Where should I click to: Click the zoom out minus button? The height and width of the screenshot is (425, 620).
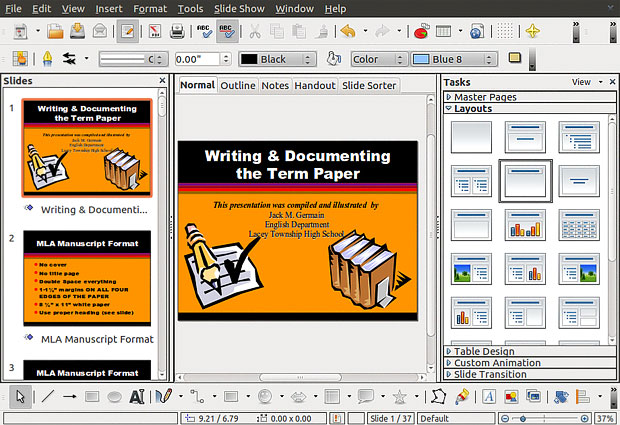505,418
